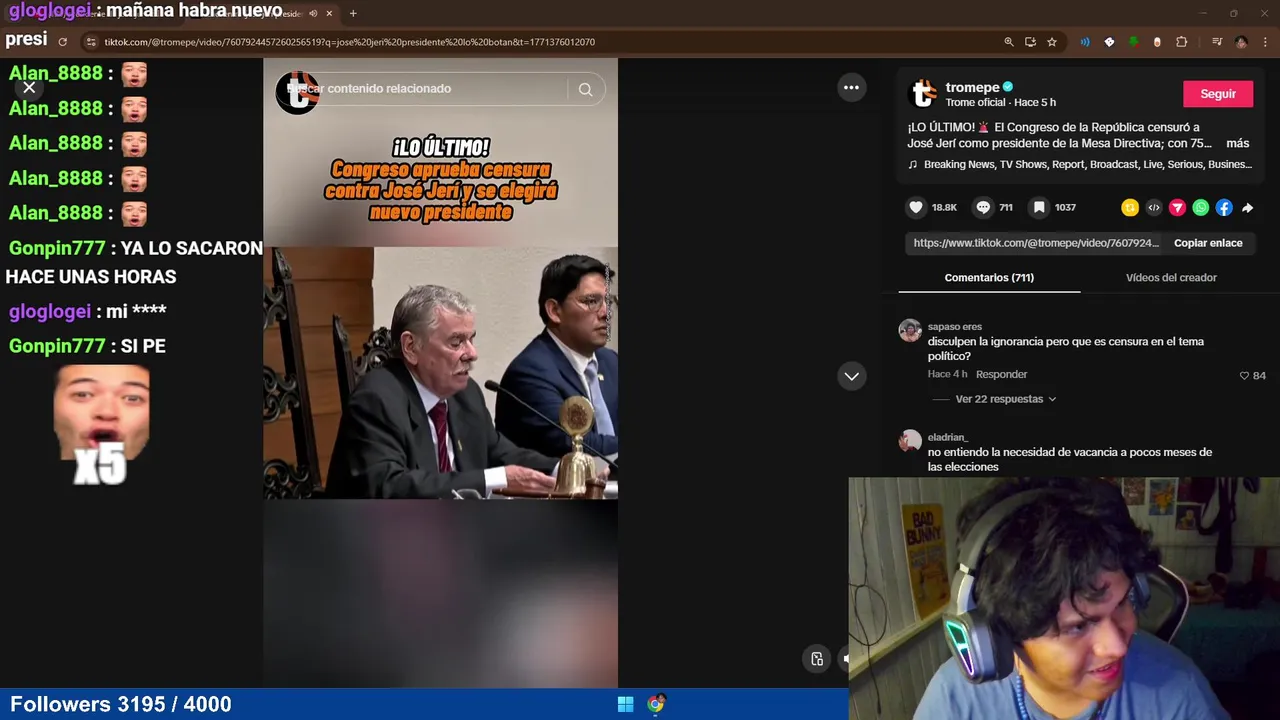Viewport: 1280px width, 720px height.
Task: Click the sapaso eres commenter name
Action: [954, 326]
